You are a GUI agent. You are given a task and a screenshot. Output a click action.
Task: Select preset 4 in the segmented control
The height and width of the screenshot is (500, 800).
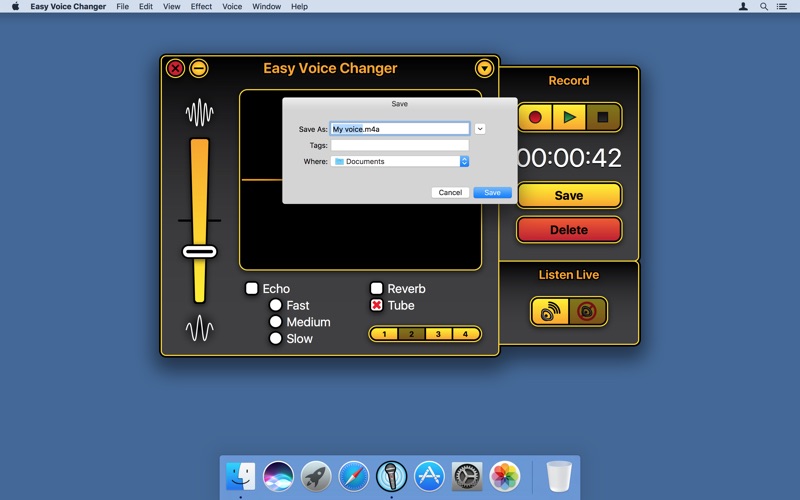point(465,334)
